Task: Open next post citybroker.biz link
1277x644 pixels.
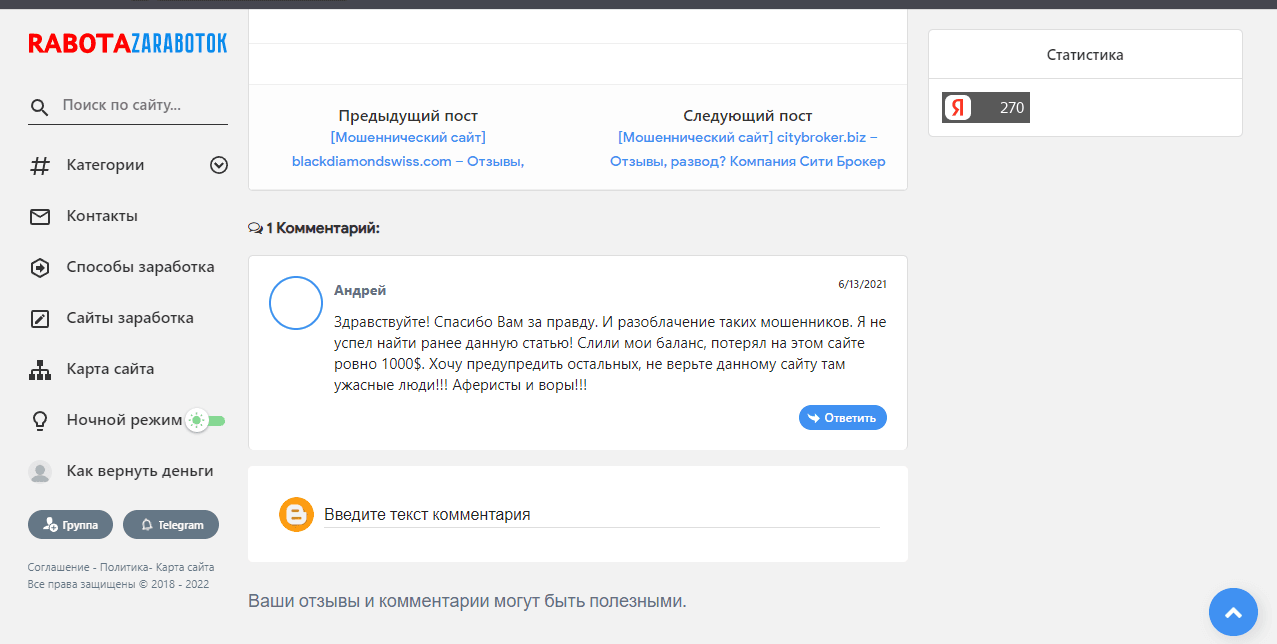Action: [747, 149]
